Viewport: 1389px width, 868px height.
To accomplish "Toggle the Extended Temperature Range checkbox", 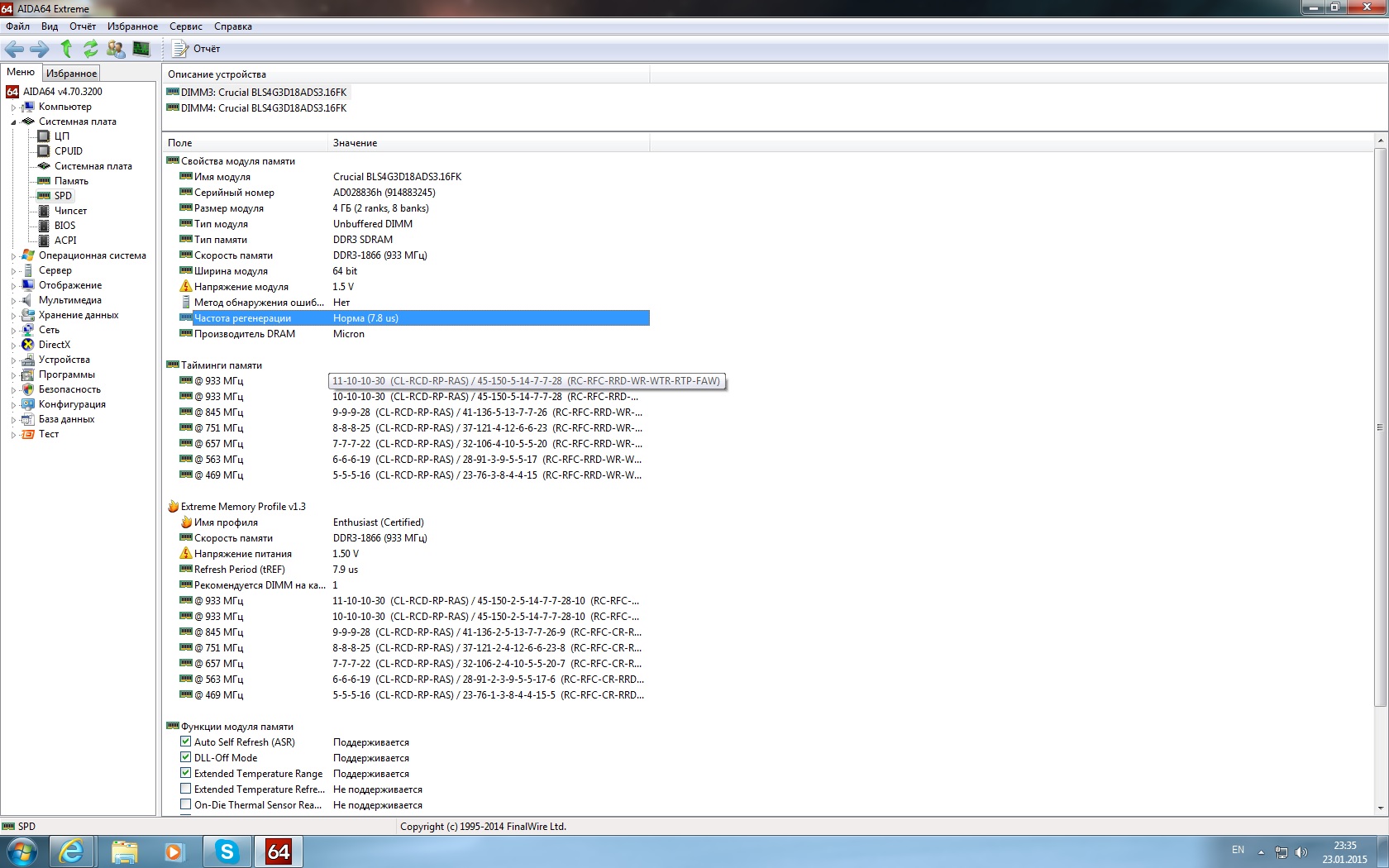I will pyautogui.click(x=186, y=773).
